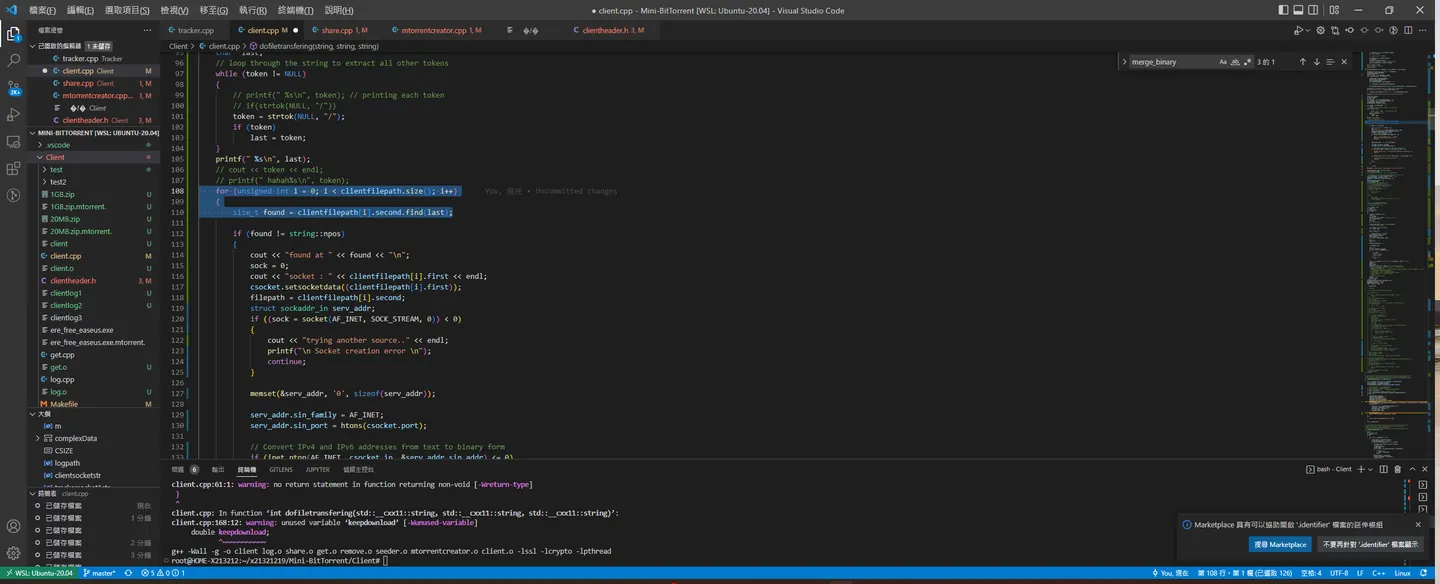
Task: Click the C++ language mode in status bar
Action: (x=1378, y=573)
